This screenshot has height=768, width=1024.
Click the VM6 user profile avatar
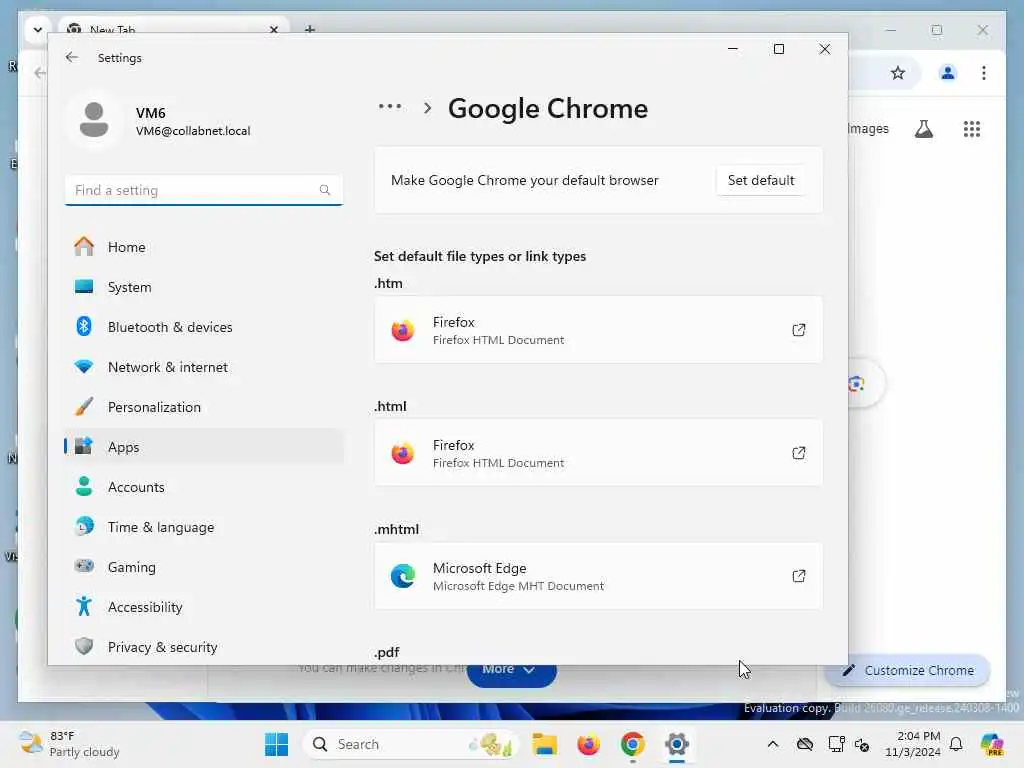tap(94, 120)
